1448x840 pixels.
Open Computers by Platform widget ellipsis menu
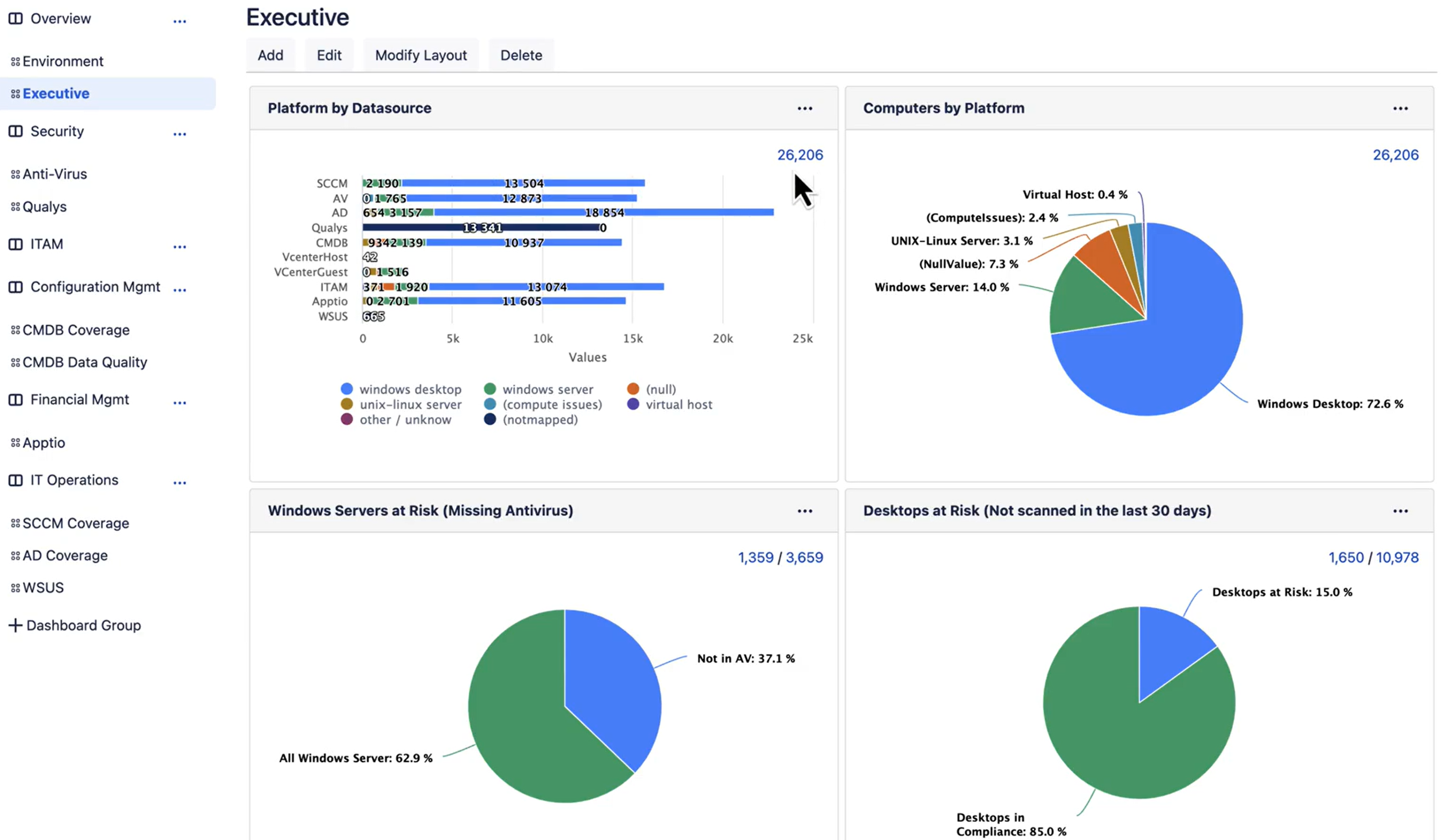coord(1400,109)
